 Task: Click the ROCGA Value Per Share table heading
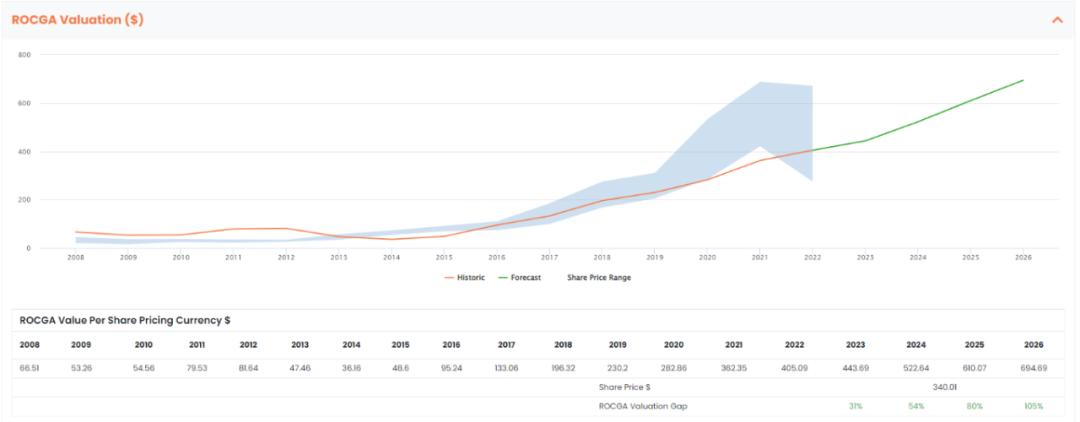(125, 320)
